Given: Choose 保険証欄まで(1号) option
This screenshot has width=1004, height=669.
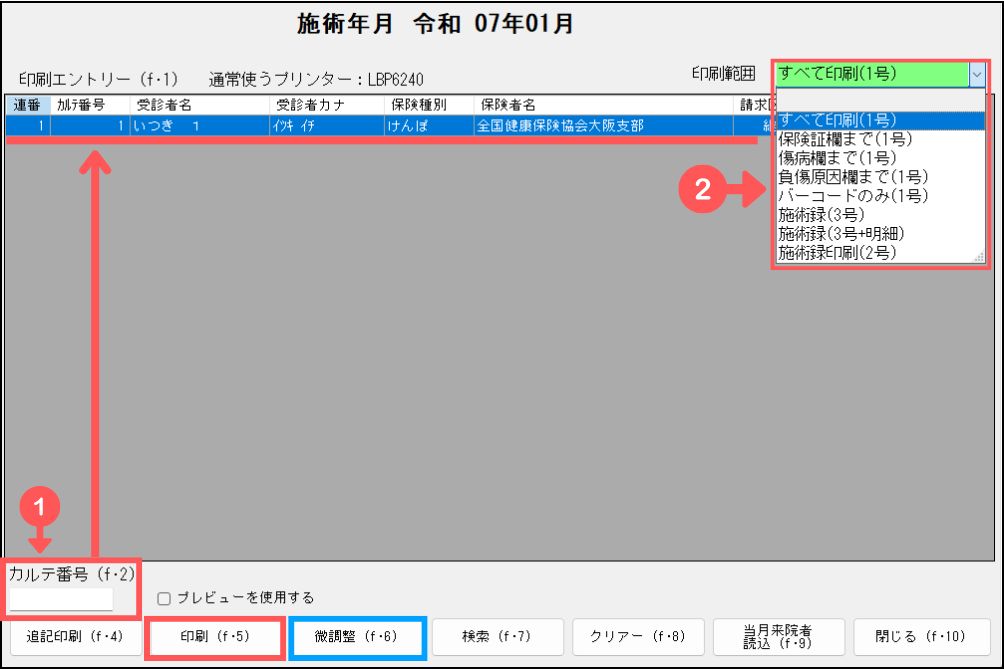Looking at the screenshot, I should coord(836,140).
